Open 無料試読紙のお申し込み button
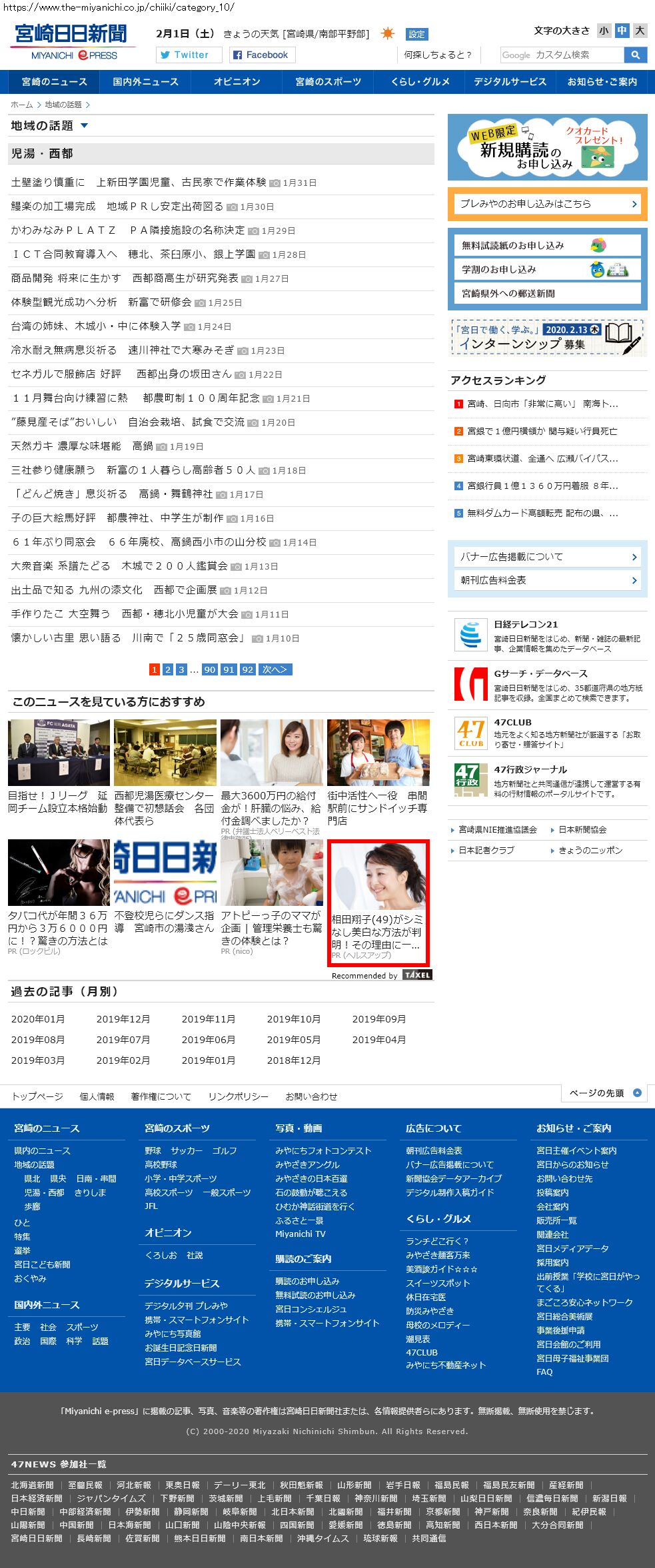This screenshot has height=1568, width=655. [x=548, y=245]
